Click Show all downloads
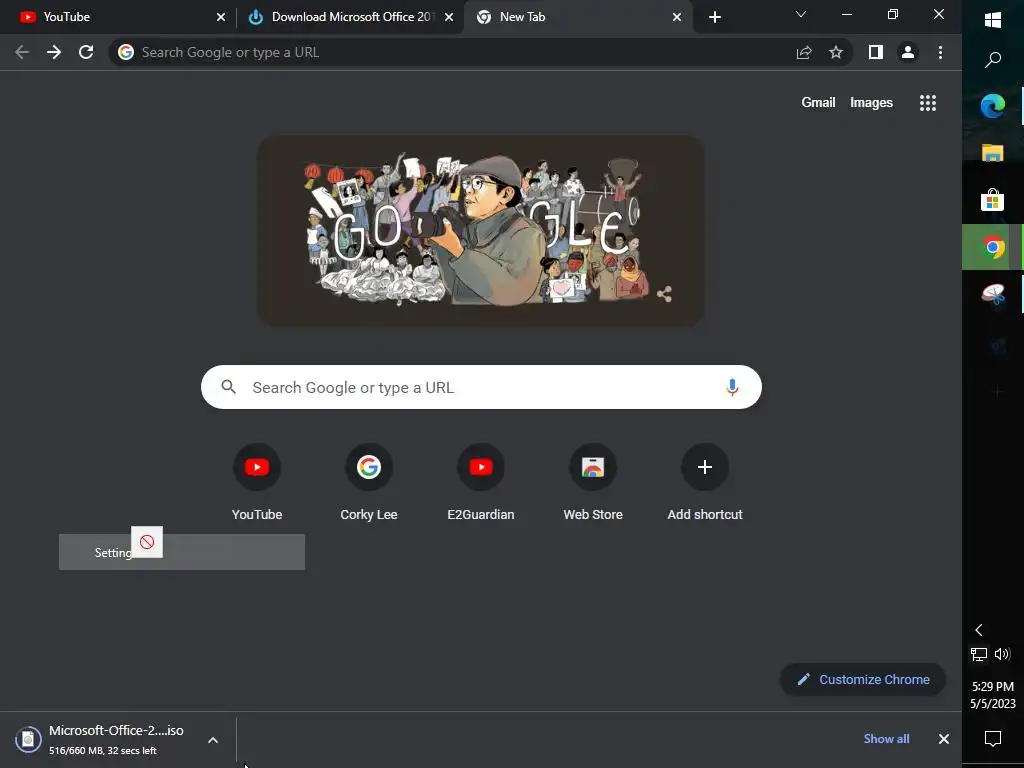1024x768 pixels. click(x=886, y=739)
